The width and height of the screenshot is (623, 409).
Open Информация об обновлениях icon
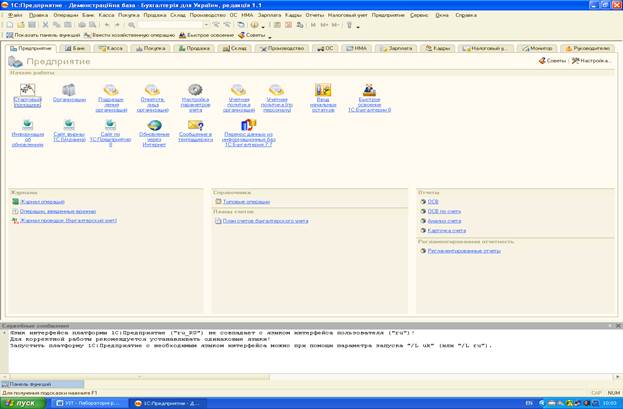pyautogui.click(x=27, y=125)
